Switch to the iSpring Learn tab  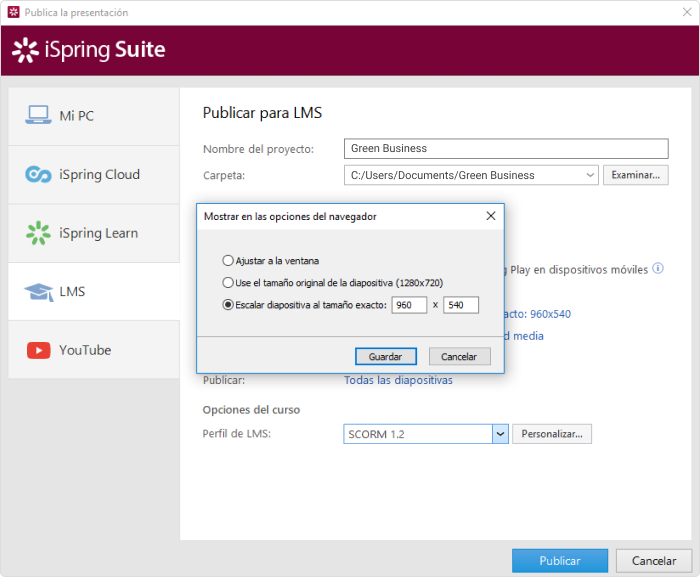click(x=94, y=233)
